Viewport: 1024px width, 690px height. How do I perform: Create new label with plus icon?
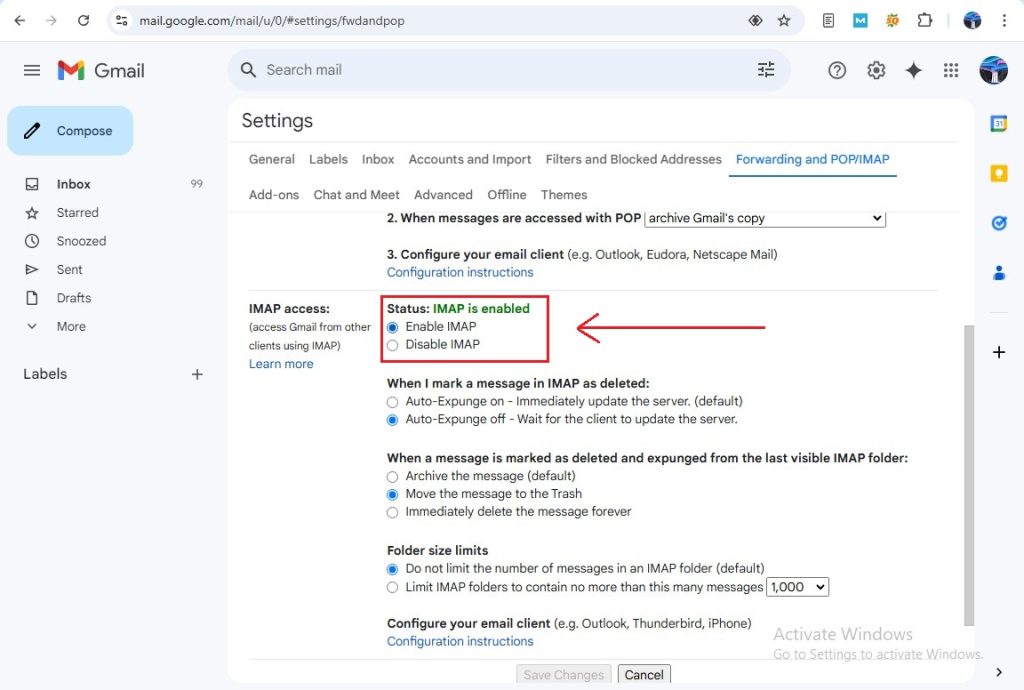pos(197,374)
